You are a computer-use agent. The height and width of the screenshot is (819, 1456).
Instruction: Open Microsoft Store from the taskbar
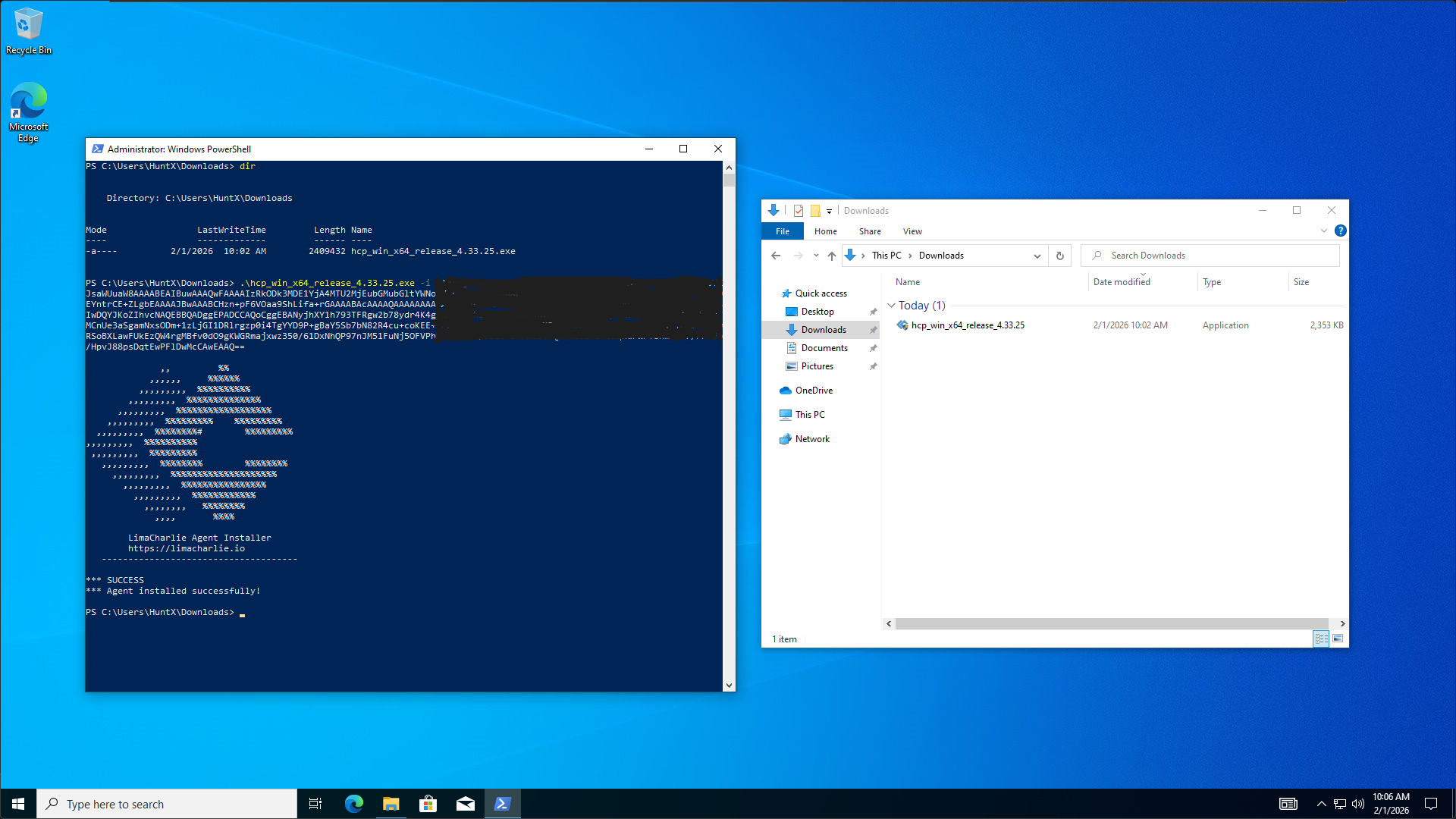[x=428, y=804]
